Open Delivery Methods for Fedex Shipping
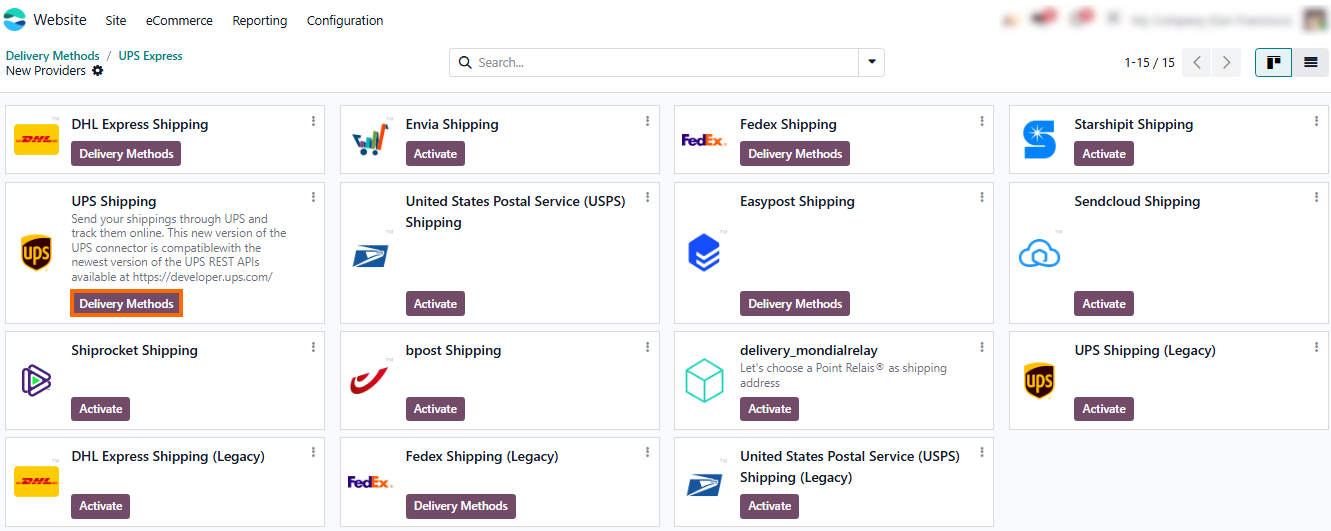 [x=795, y=154]
